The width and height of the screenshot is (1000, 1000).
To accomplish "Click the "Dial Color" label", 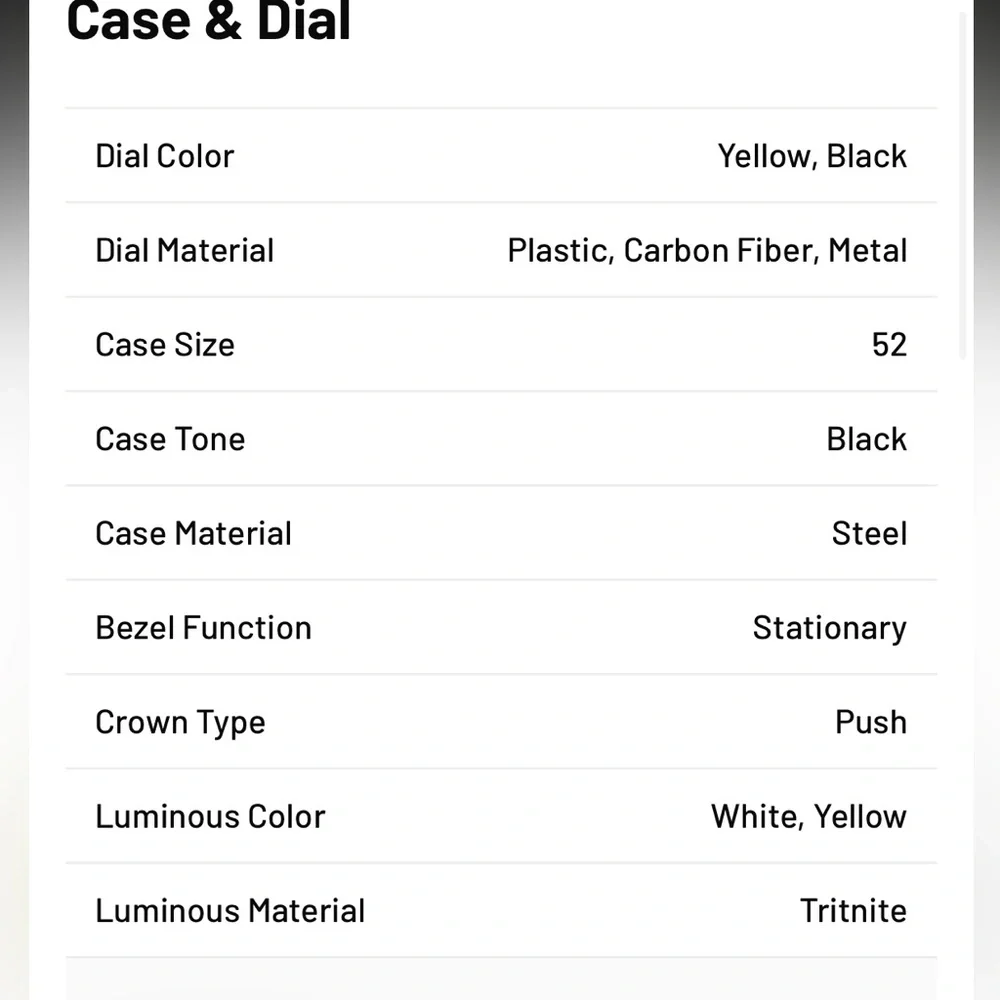I will (x=164, y=156).
